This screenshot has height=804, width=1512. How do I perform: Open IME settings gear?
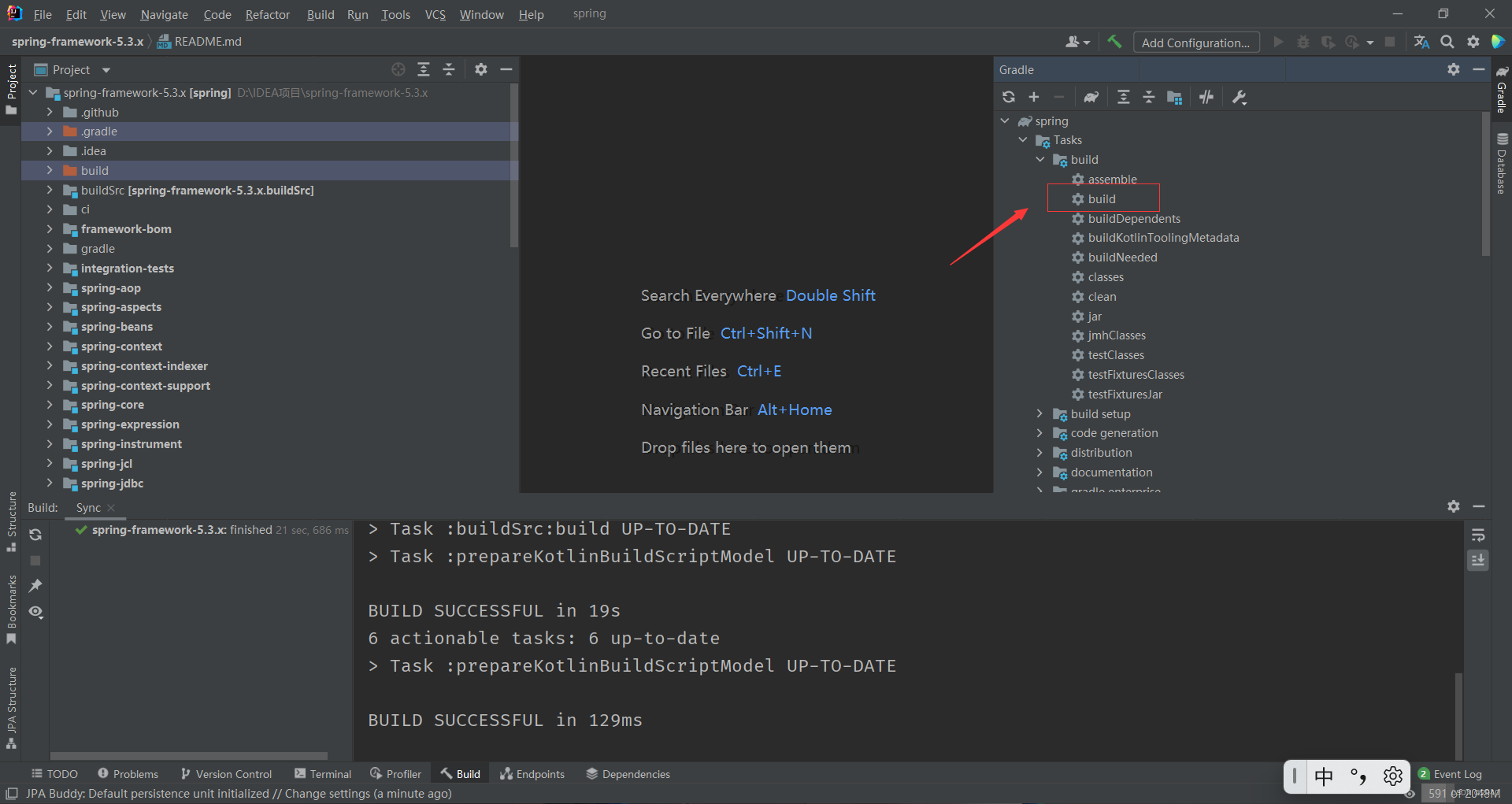(1393, 776)
